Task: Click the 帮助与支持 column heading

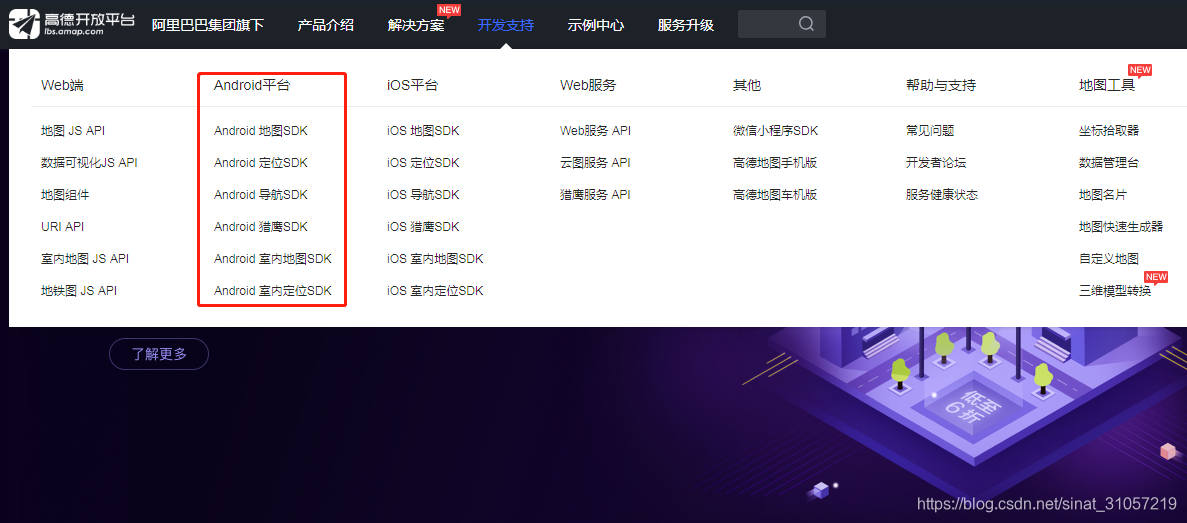Action: 941,86
